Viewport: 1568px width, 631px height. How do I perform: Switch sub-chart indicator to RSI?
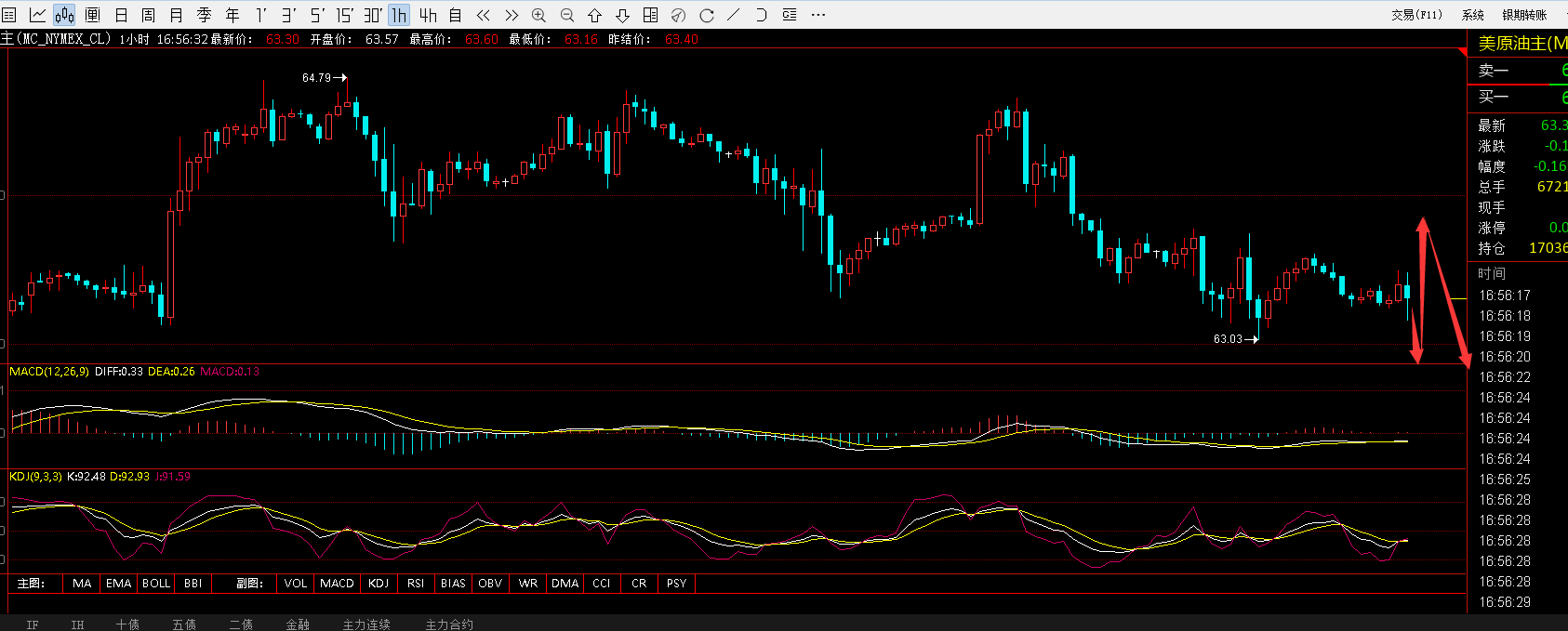tap(416, 584)
